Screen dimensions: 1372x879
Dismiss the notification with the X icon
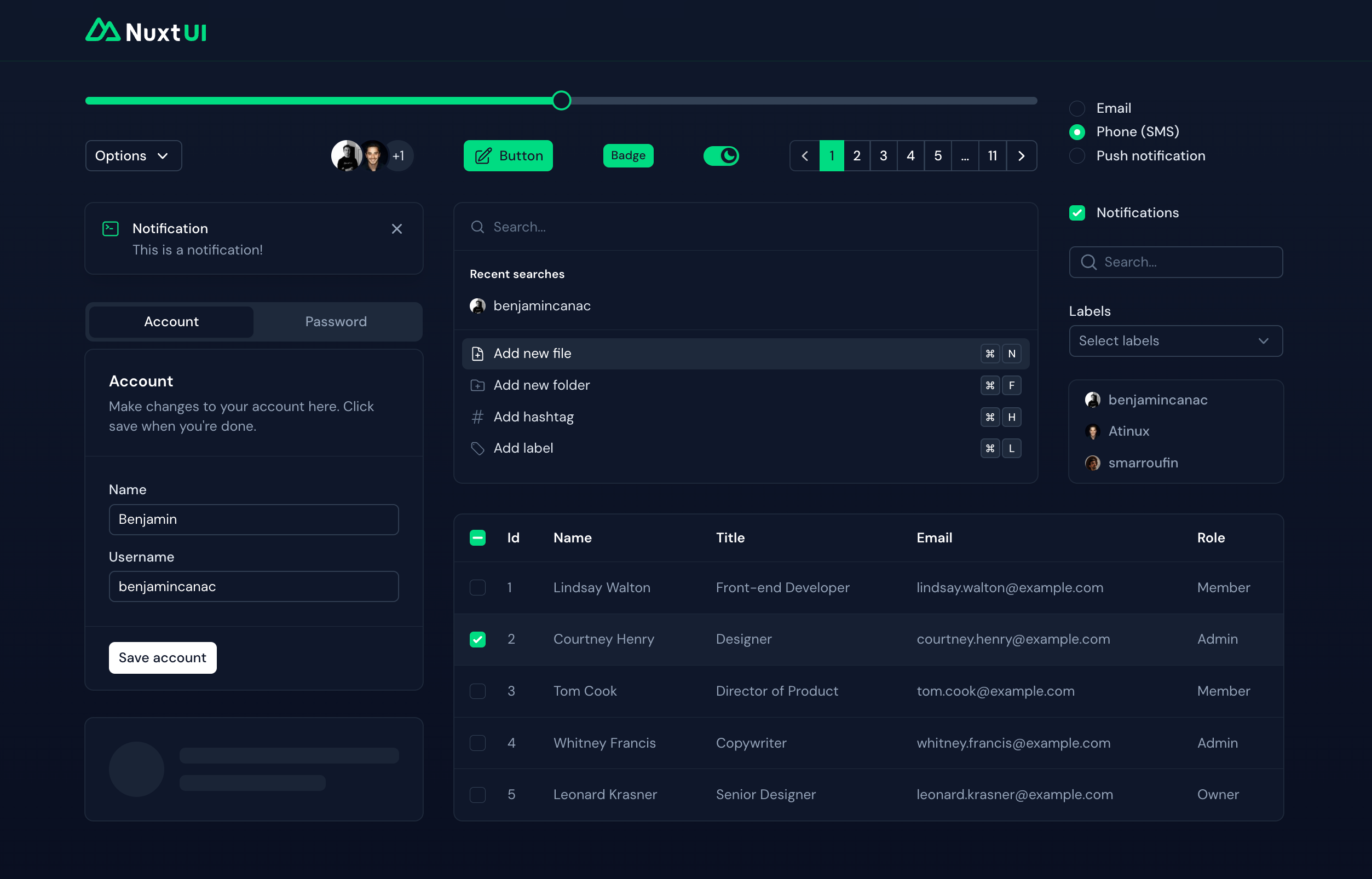(x=397, y=229)
